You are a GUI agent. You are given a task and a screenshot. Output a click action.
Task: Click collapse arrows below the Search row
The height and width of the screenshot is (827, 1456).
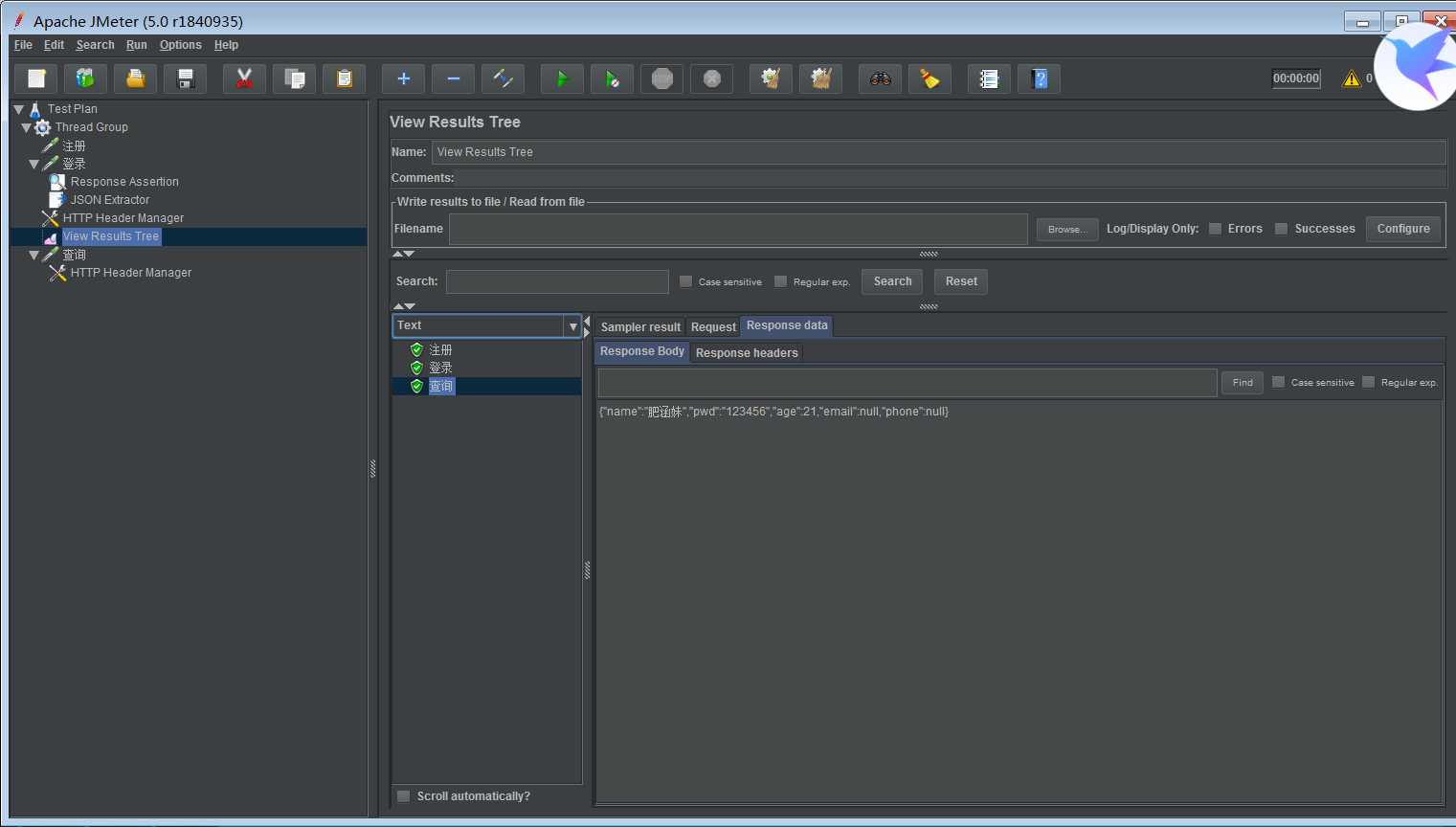tap(403, 306)
